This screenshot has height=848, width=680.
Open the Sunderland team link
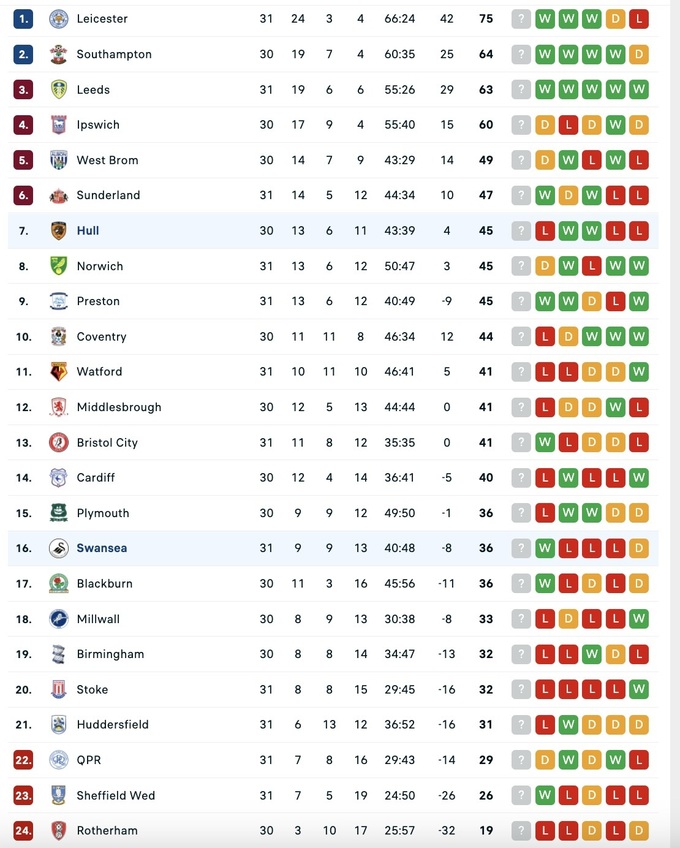(x=108, y=195)
